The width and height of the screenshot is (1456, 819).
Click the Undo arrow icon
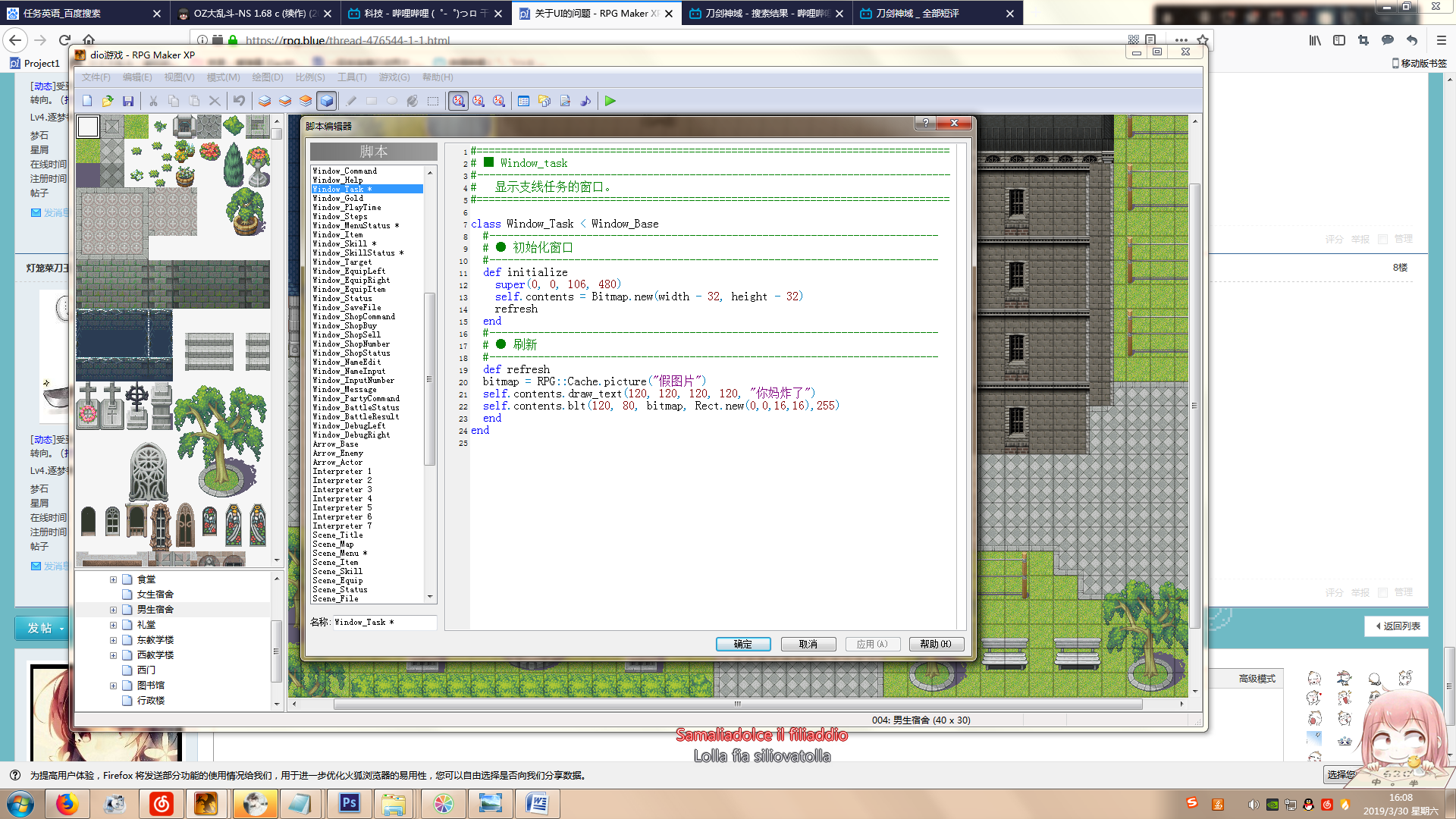pyautogui.click(x=240, y=101)
